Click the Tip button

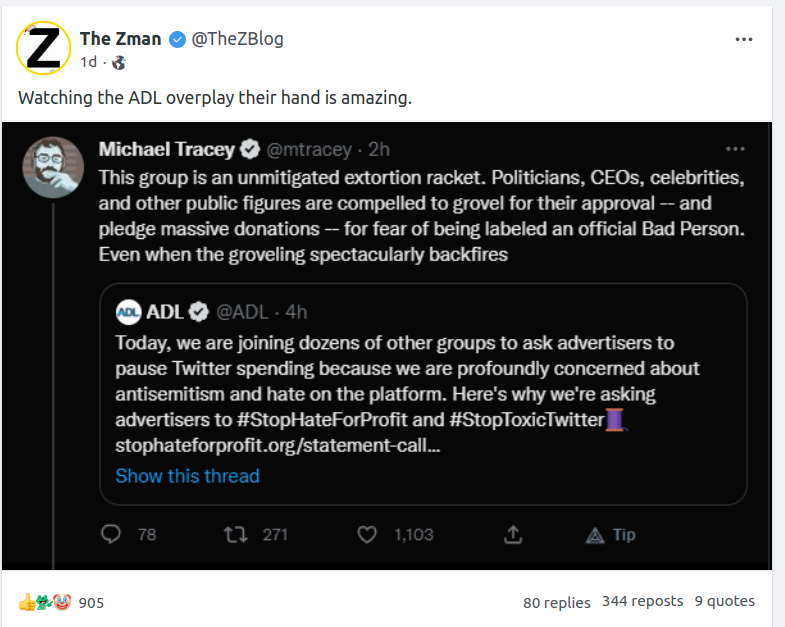611,534
